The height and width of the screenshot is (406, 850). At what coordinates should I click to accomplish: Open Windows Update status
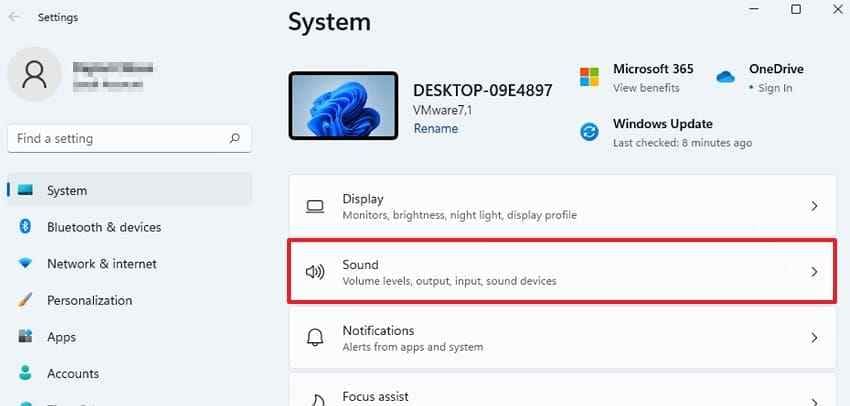[x=665, y=133]
